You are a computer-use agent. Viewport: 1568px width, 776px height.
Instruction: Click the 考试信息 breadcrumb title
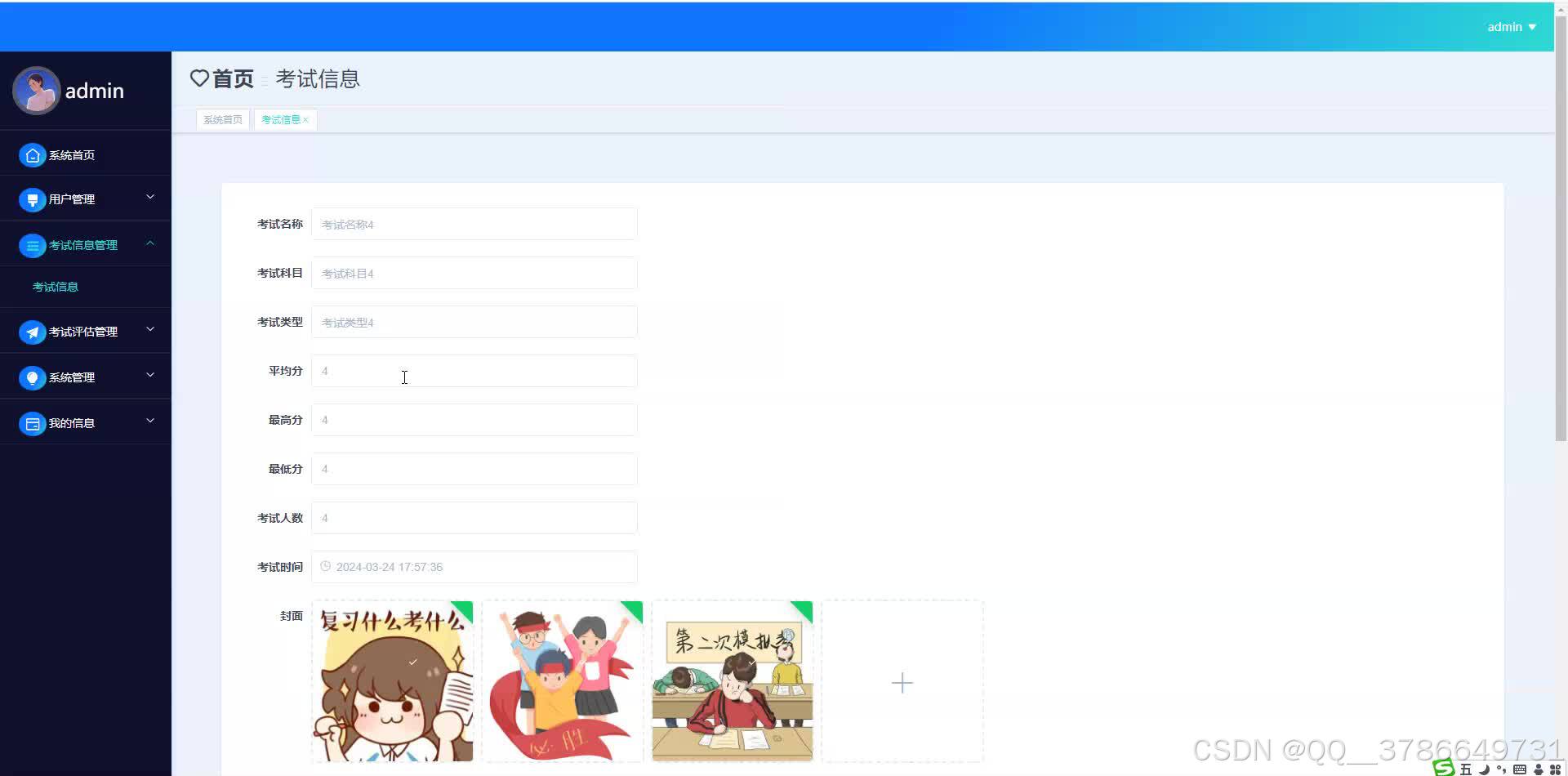point(318,78)
